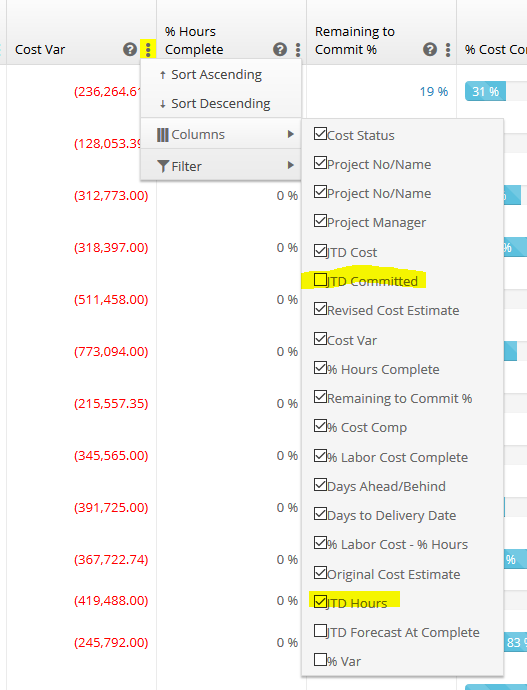This screenshot has width=527, height=690.
Task: Select Sort Descending from the menu
Action: tap(215, 104)
